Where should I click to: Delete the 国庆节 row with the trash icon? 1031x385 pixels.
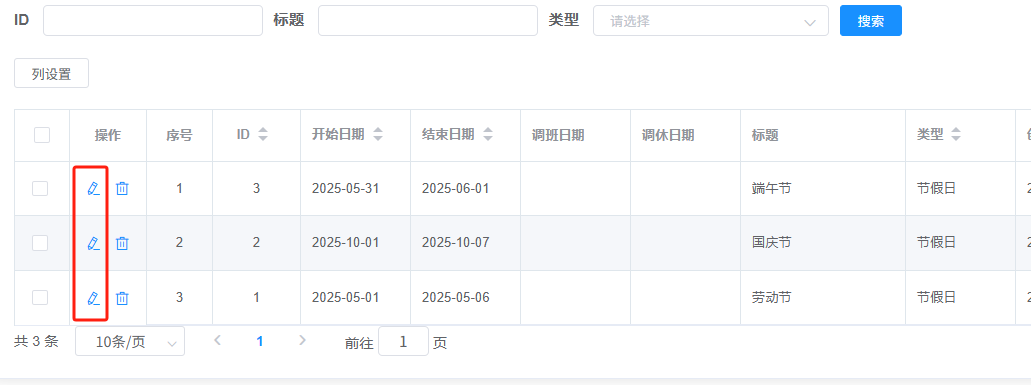122,243
